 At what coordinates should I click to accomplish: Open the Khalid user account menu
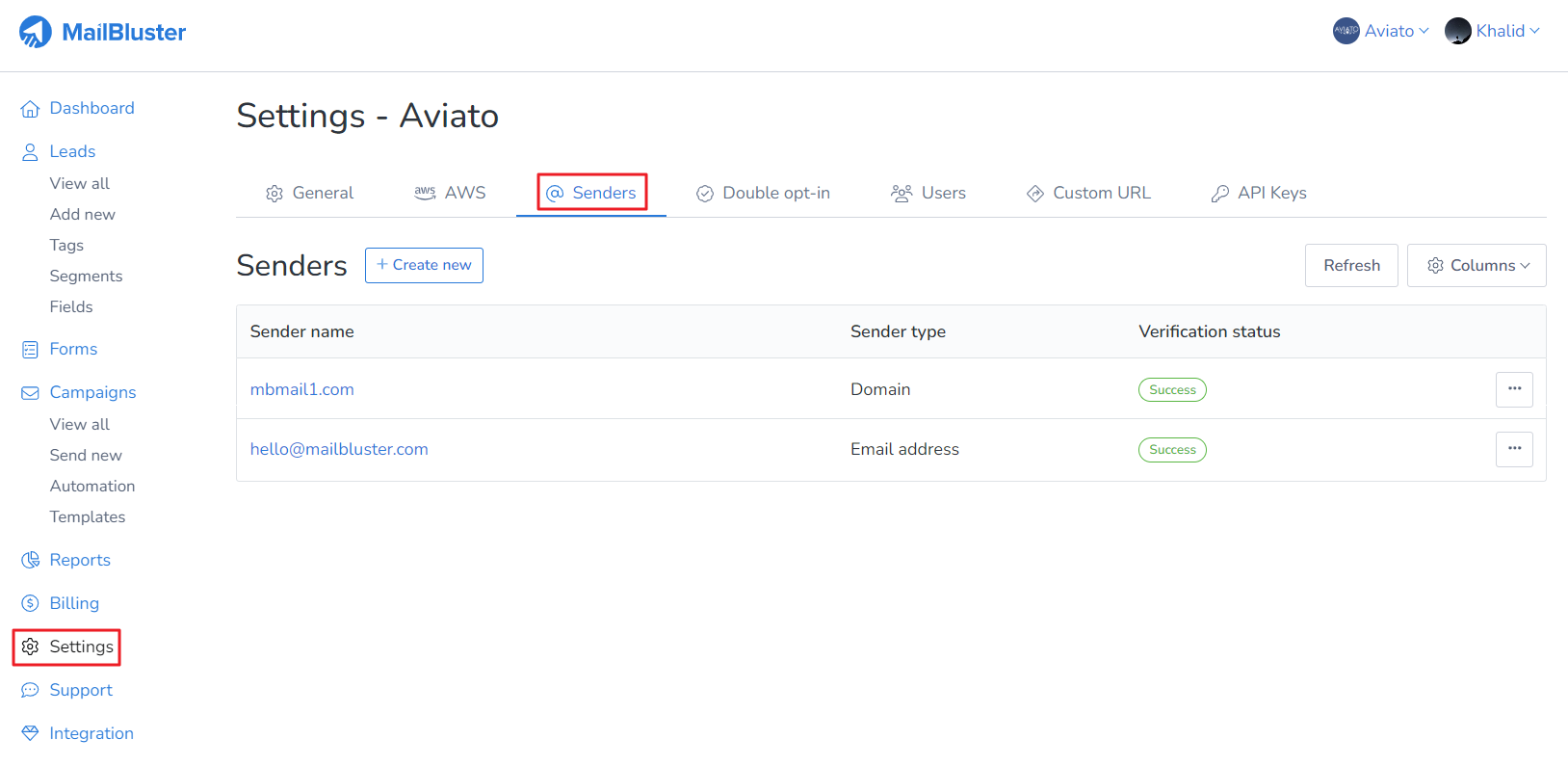point(1493,31)
